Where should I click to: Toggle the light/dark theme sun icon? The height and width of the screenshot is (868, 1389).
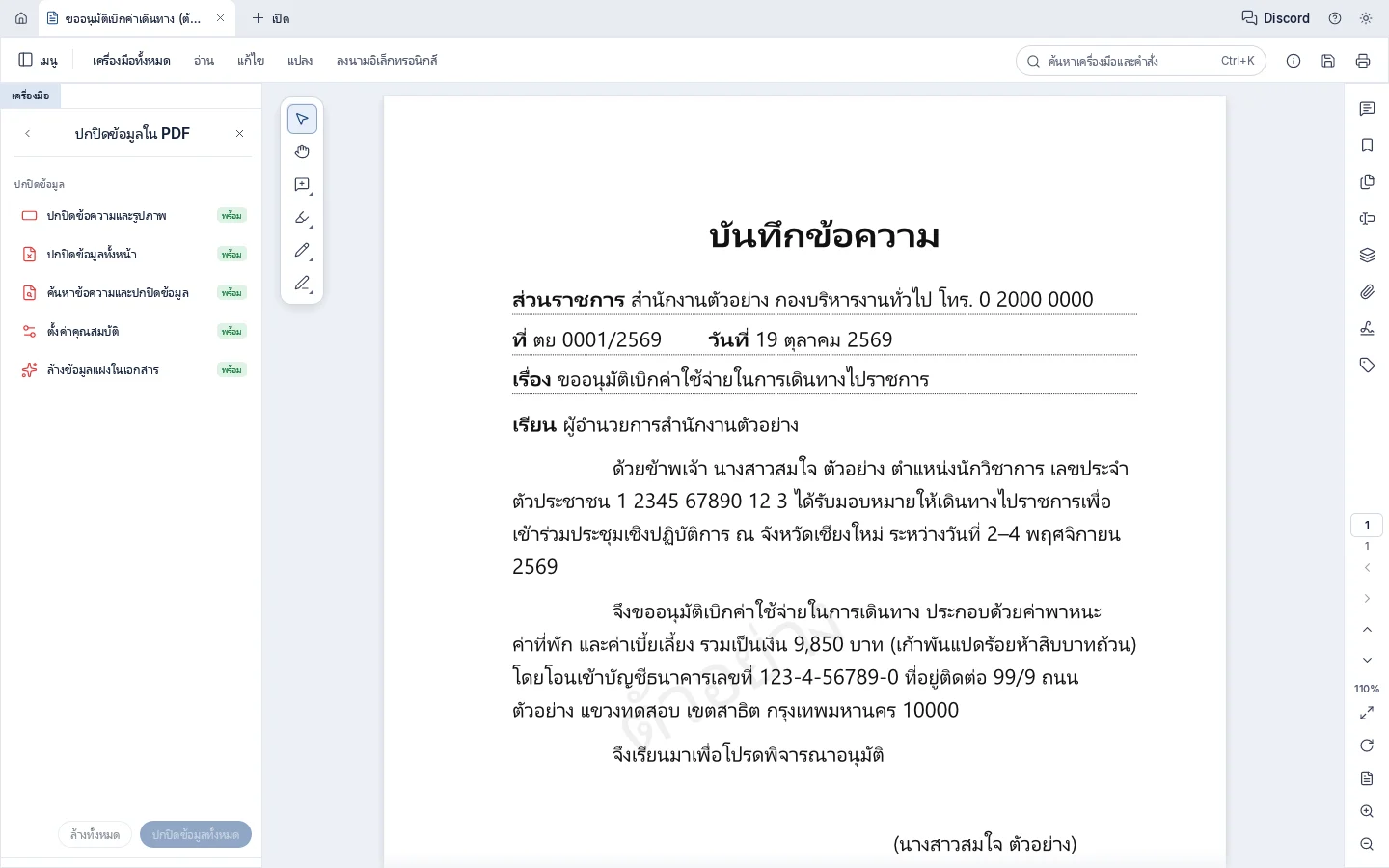click(1366, 18)
